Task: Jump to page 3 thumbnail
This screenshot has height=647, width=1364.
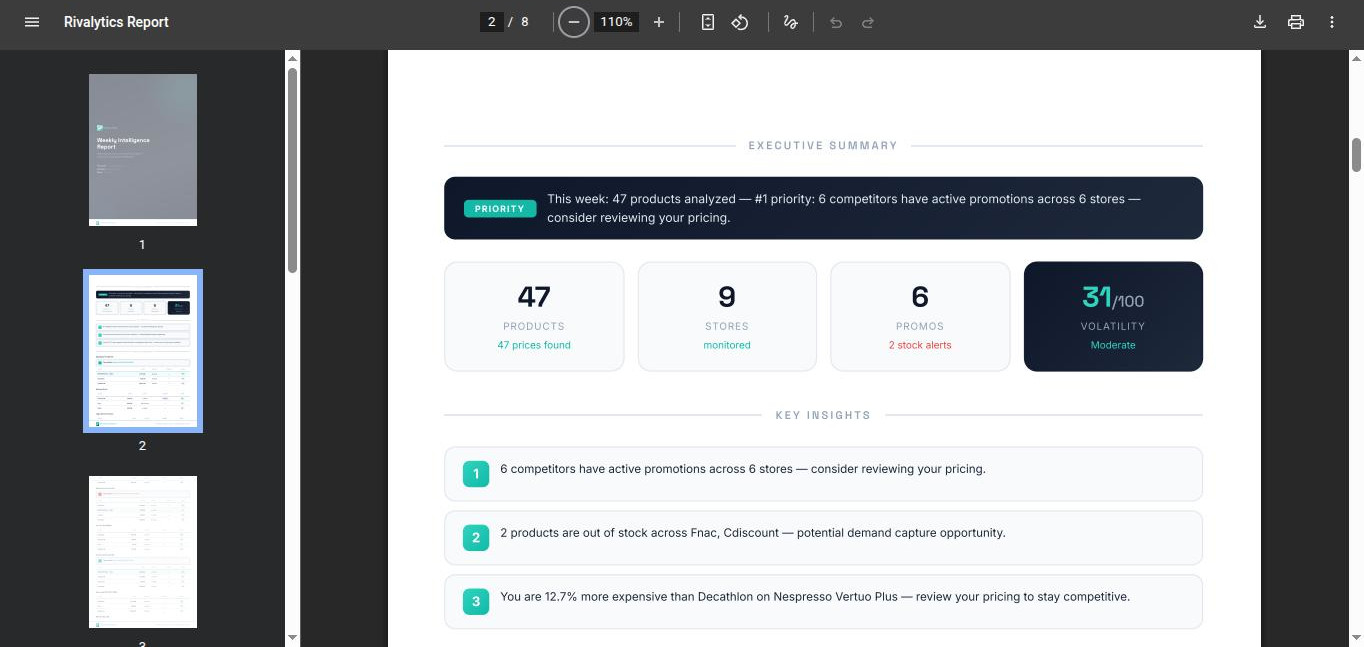Action: 143,552
